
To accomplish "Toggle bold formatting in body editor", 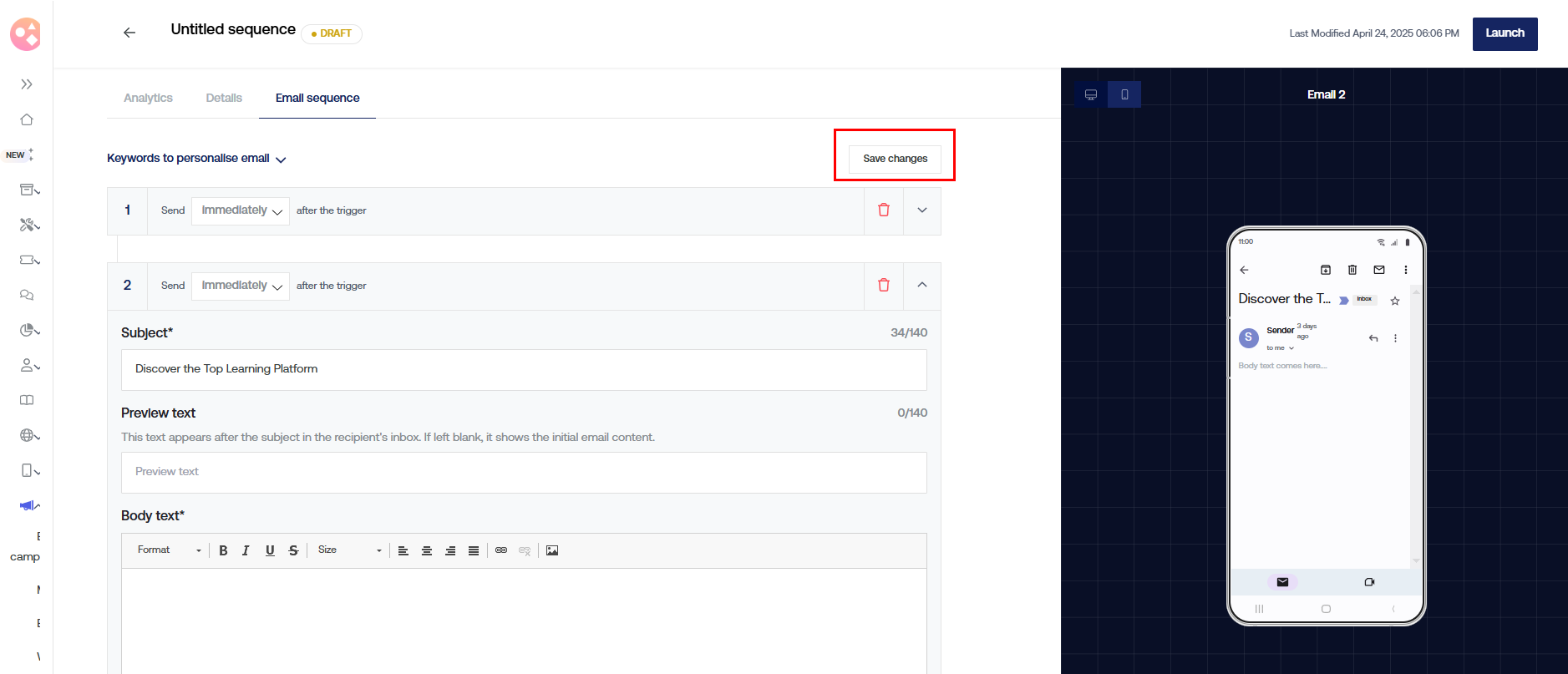I will [x=223, y=550].
